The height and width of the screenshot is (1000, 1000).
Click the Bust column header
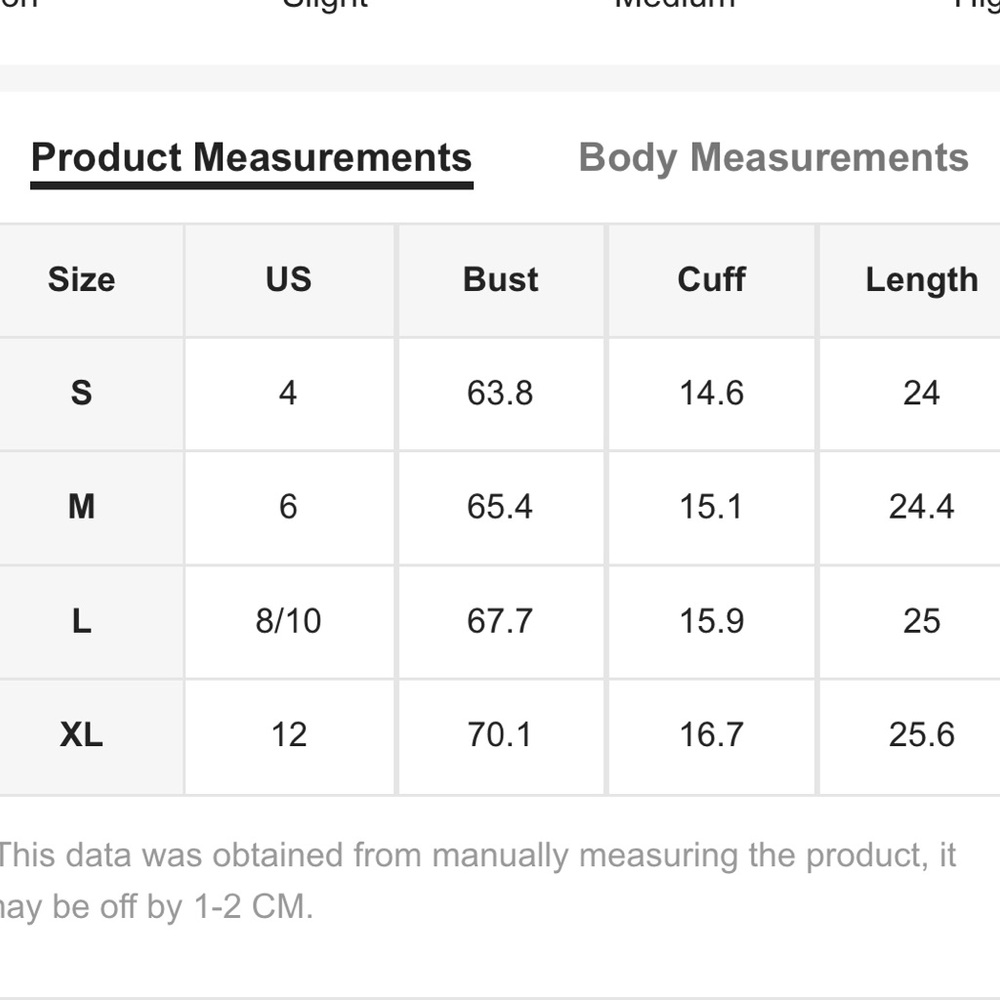tap(501, 281)
